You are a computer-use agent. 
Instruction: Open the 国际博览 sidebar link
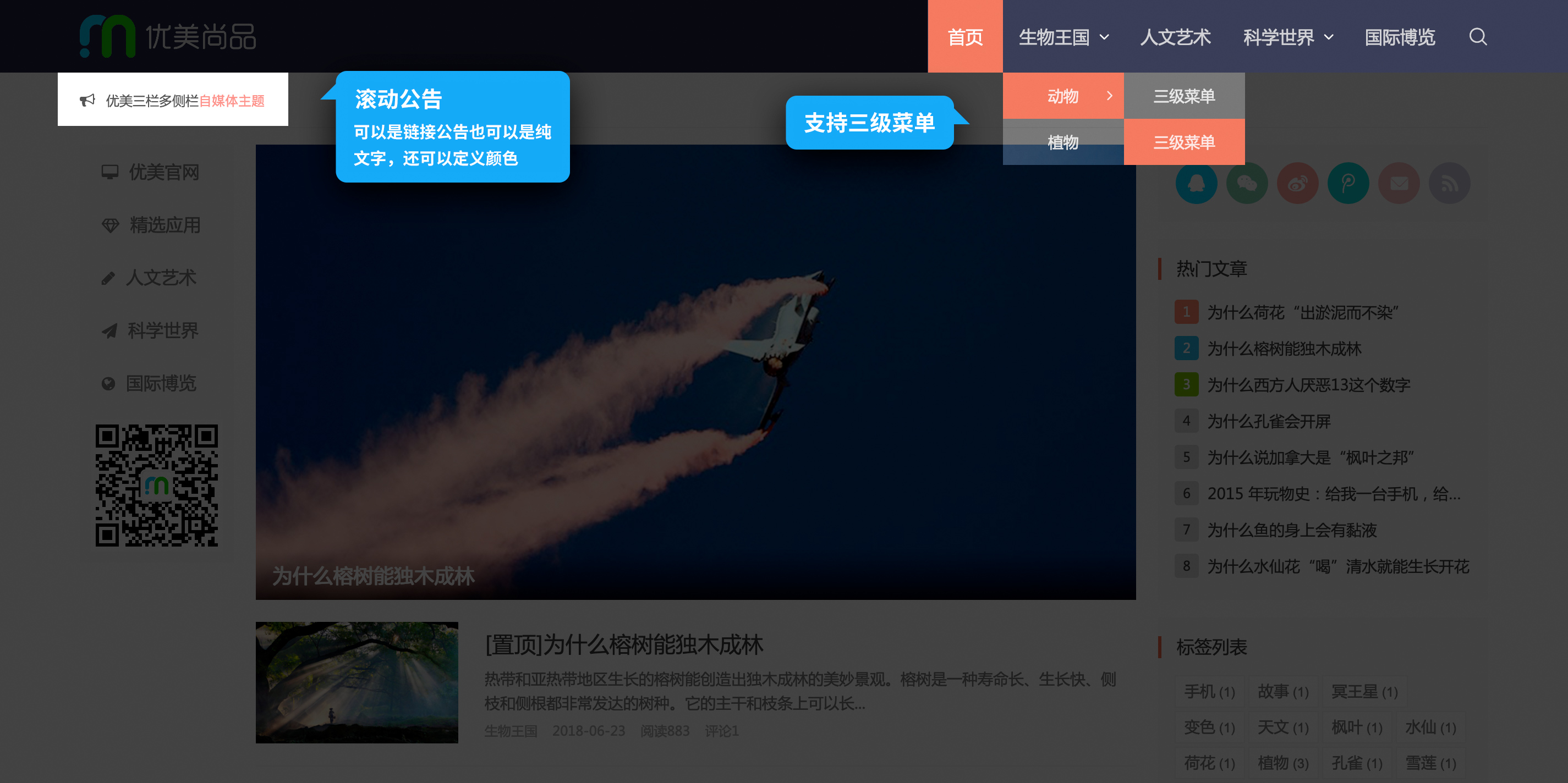161,383
